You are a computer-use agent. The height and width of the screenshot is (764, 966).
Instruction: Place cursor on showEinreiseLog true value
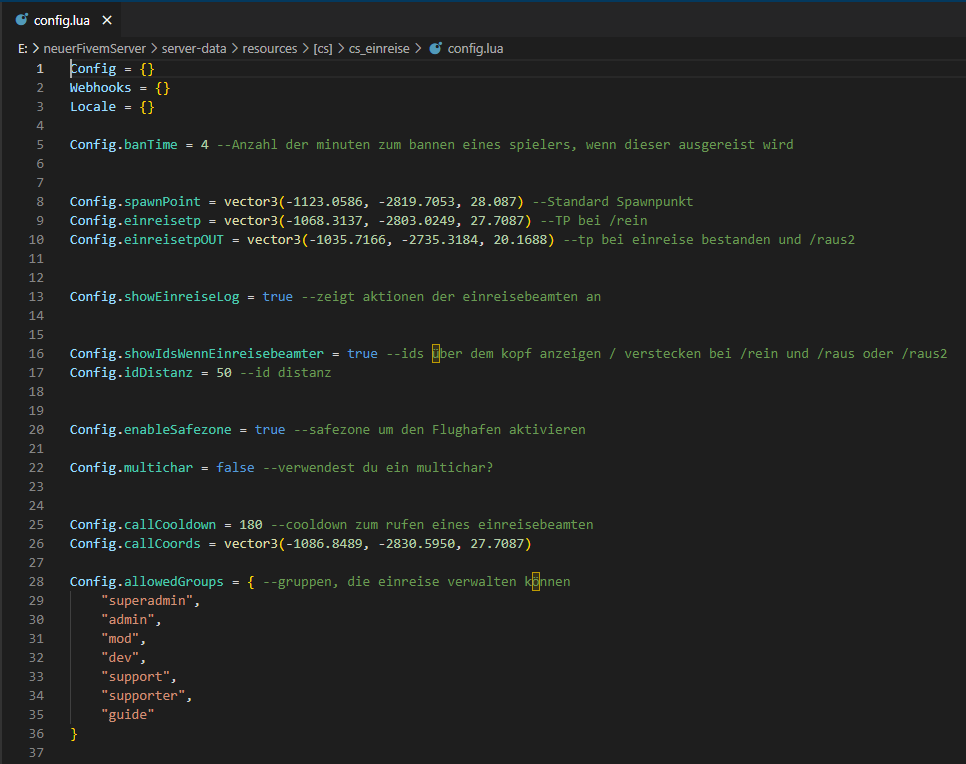pyautogui.click(x=277, y=296)
